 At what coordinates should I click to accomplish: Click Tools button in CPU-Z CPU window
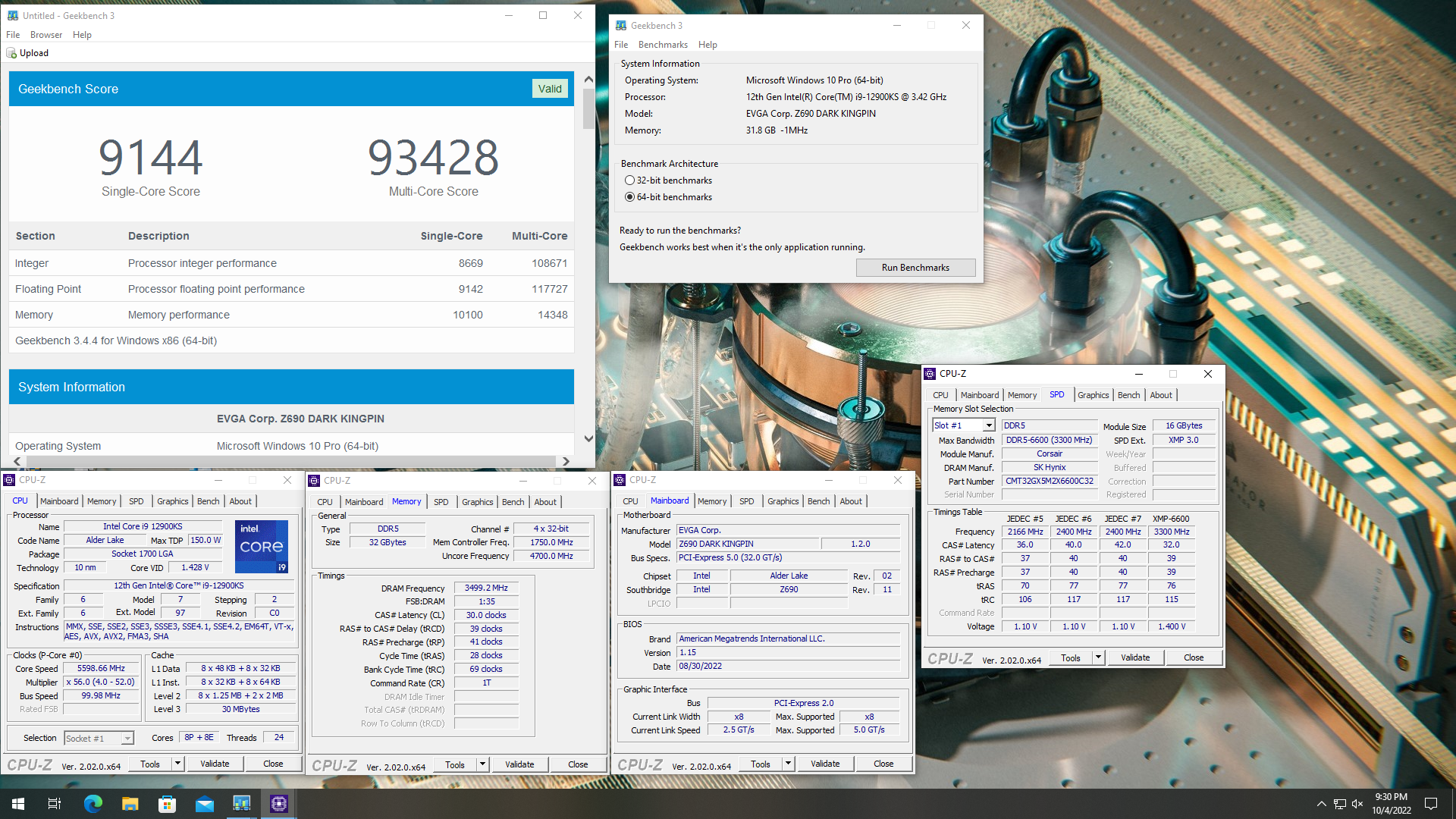pyautogui.click(x=150, y=764)
